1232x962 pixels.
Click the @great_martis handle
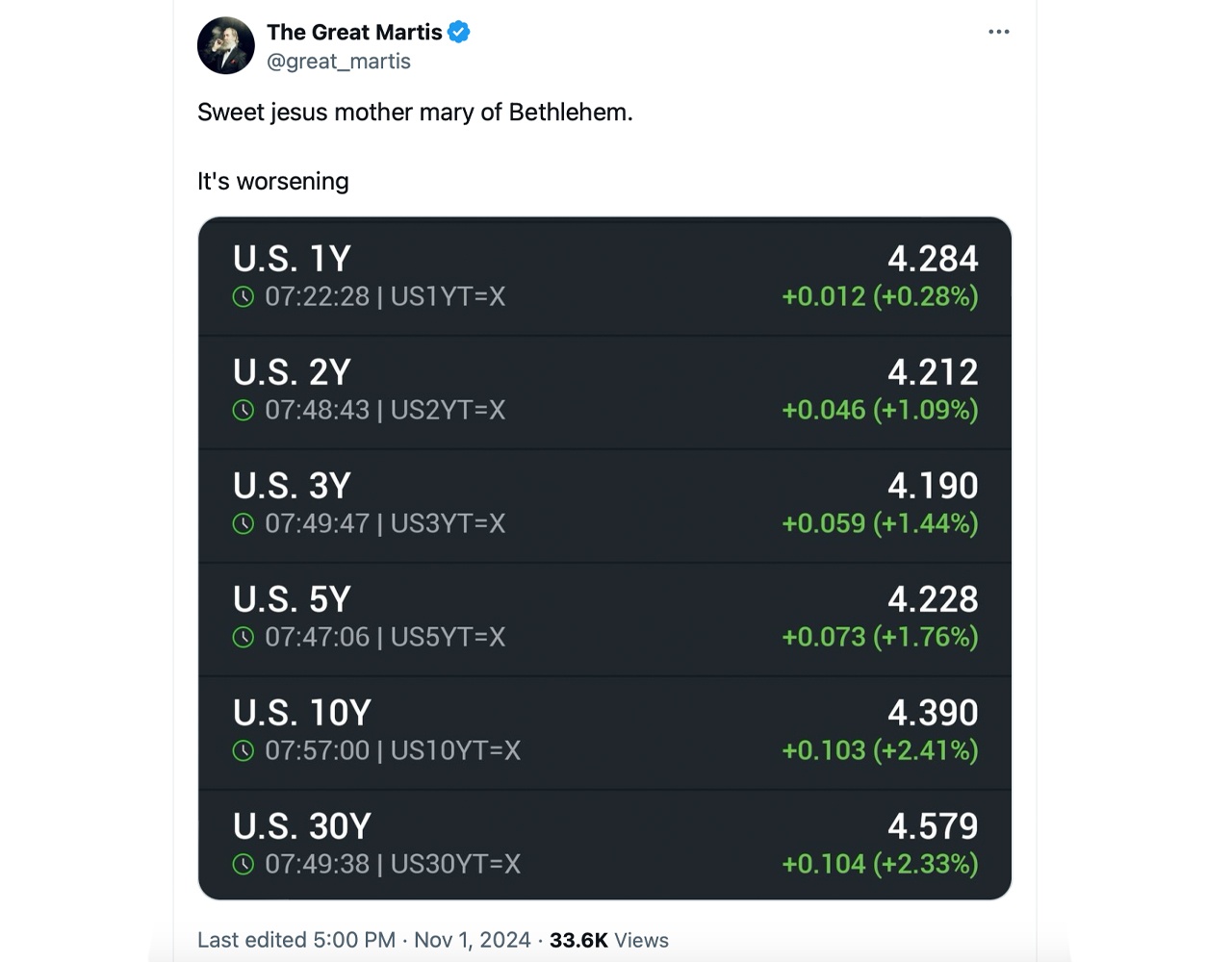coord(339,61)
